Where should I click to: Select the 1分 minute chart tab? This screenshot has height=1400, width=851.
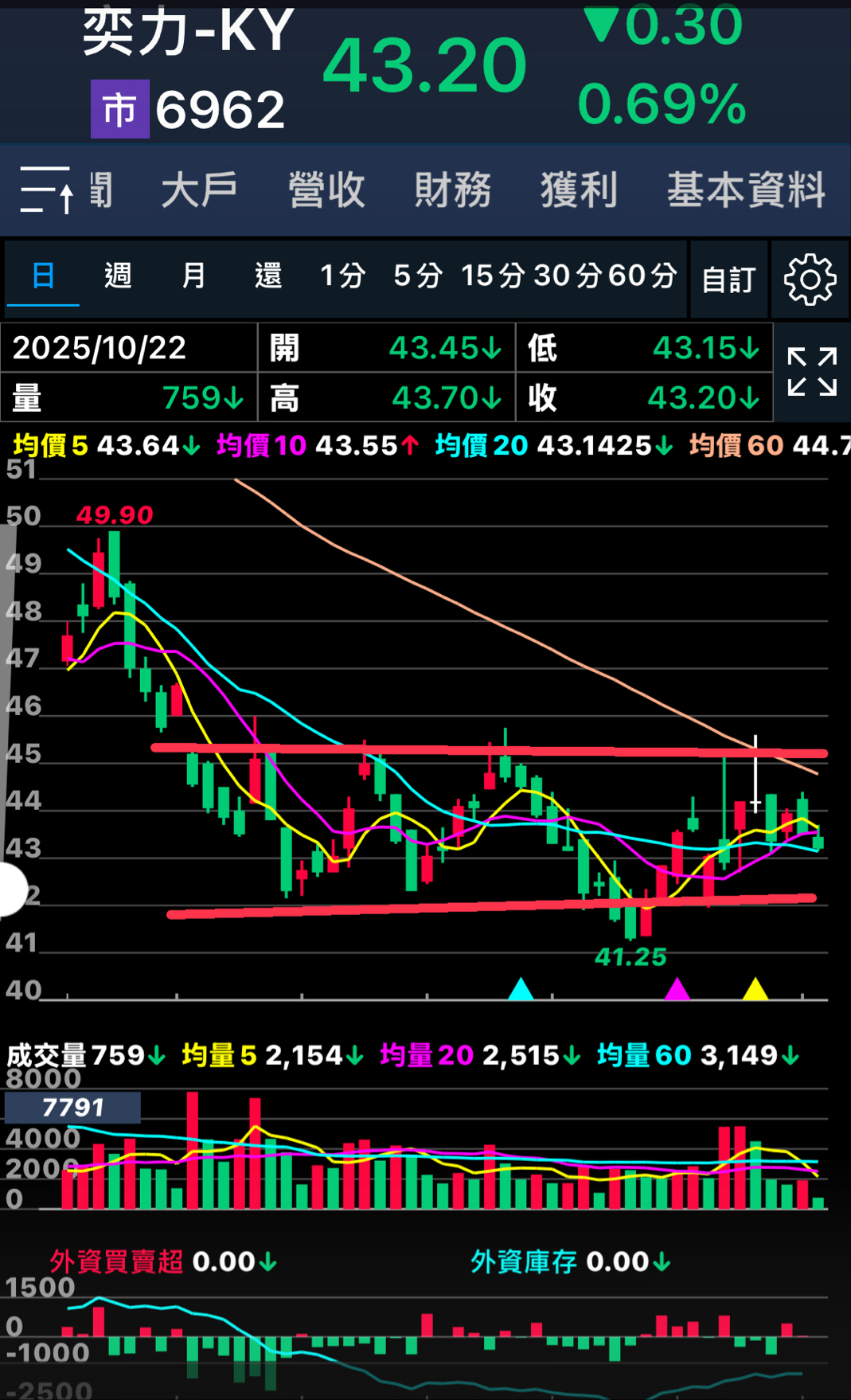click(342, 276)
